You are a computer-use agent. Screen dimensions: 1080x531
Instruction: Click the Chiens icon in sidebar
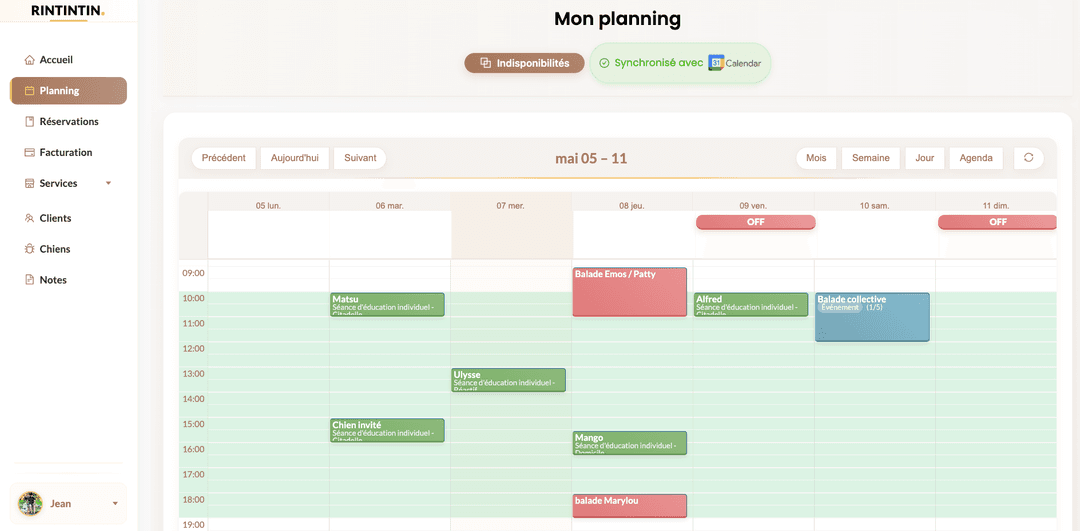29,249
